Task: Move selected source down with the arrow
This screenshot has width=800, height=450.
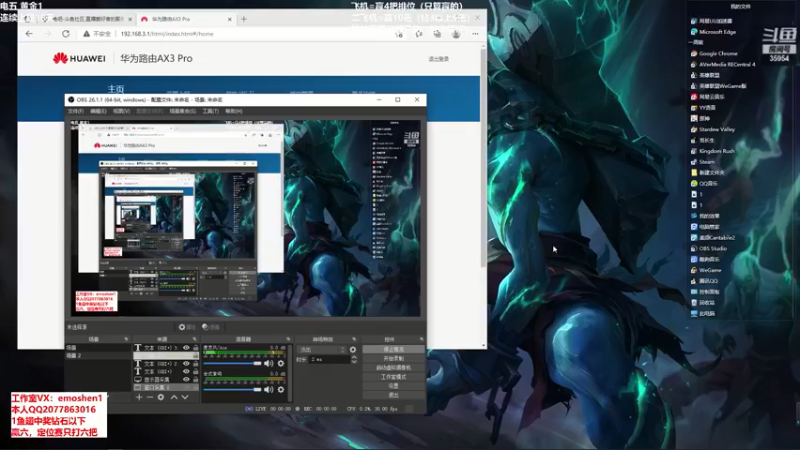Action: [x=185, y=397]
